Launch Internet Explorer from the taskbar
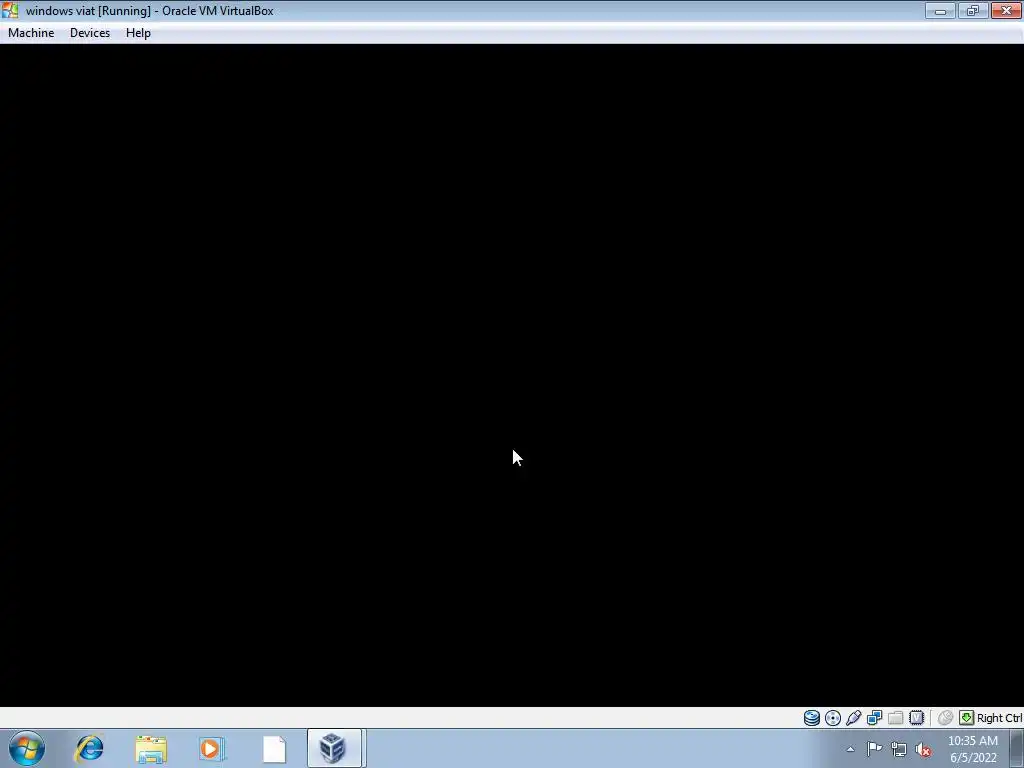This screenshot has width=1024, height=768. [x=89, y=748]
